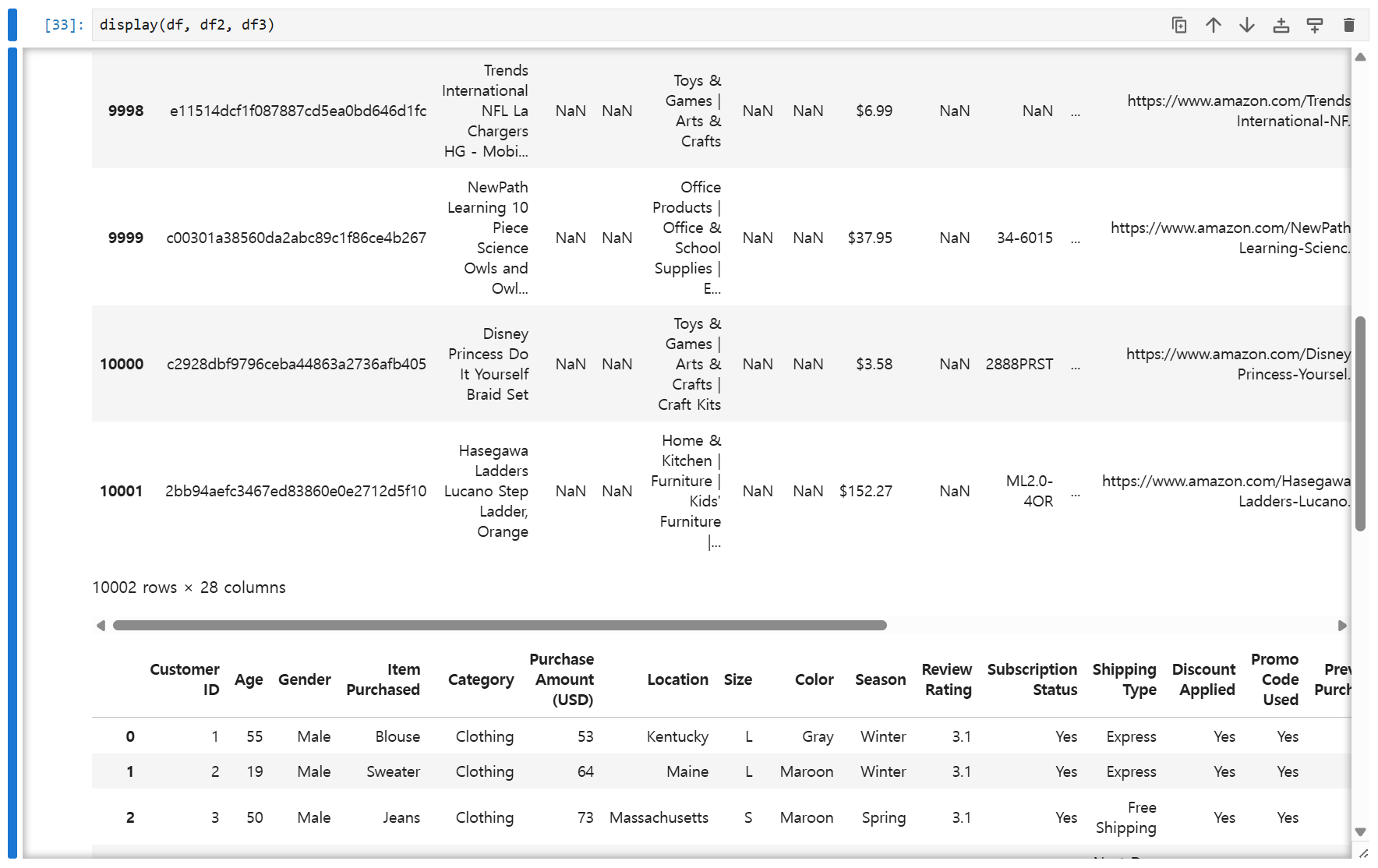
Task: Click the output scroll-up arrow
Action: [1360, 57]
